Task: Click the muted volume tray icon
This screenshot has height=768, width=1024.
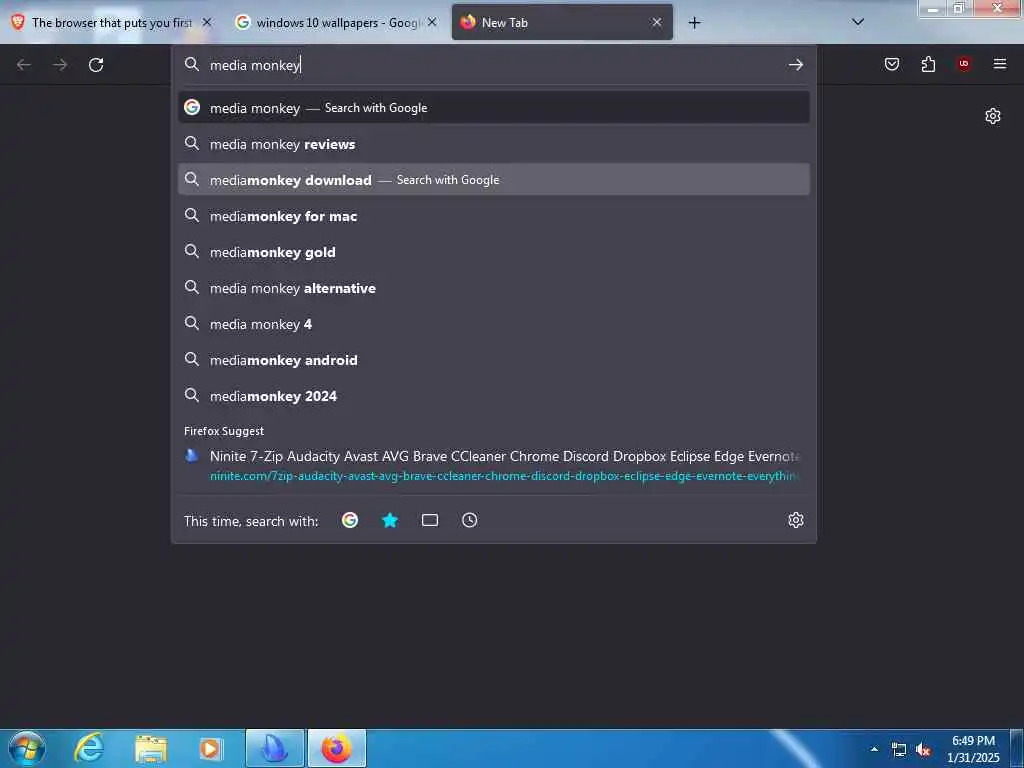Action: (923, 750)
